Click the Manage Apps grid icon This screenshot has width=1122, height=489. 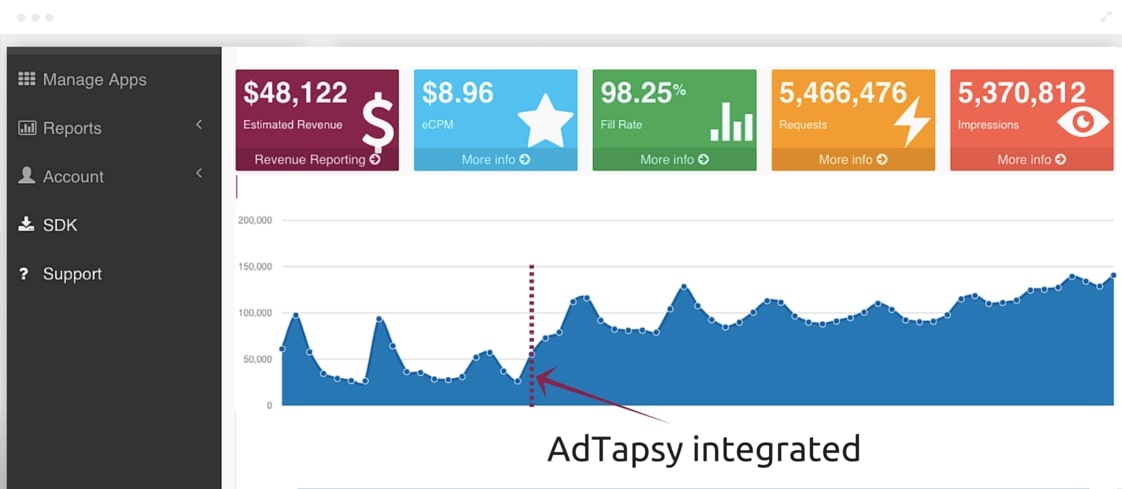(x=26, y=79)
